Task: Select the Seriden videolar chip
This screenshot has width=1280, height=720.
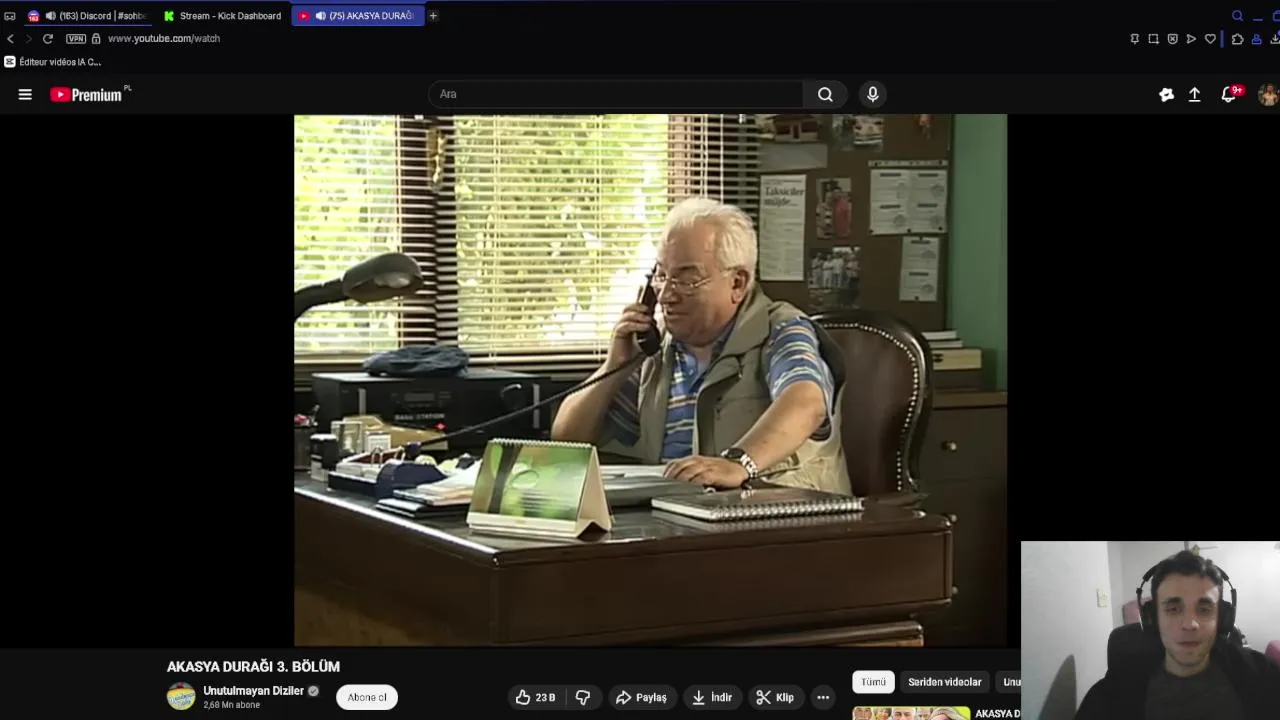Action: click(x=944, y=682)
